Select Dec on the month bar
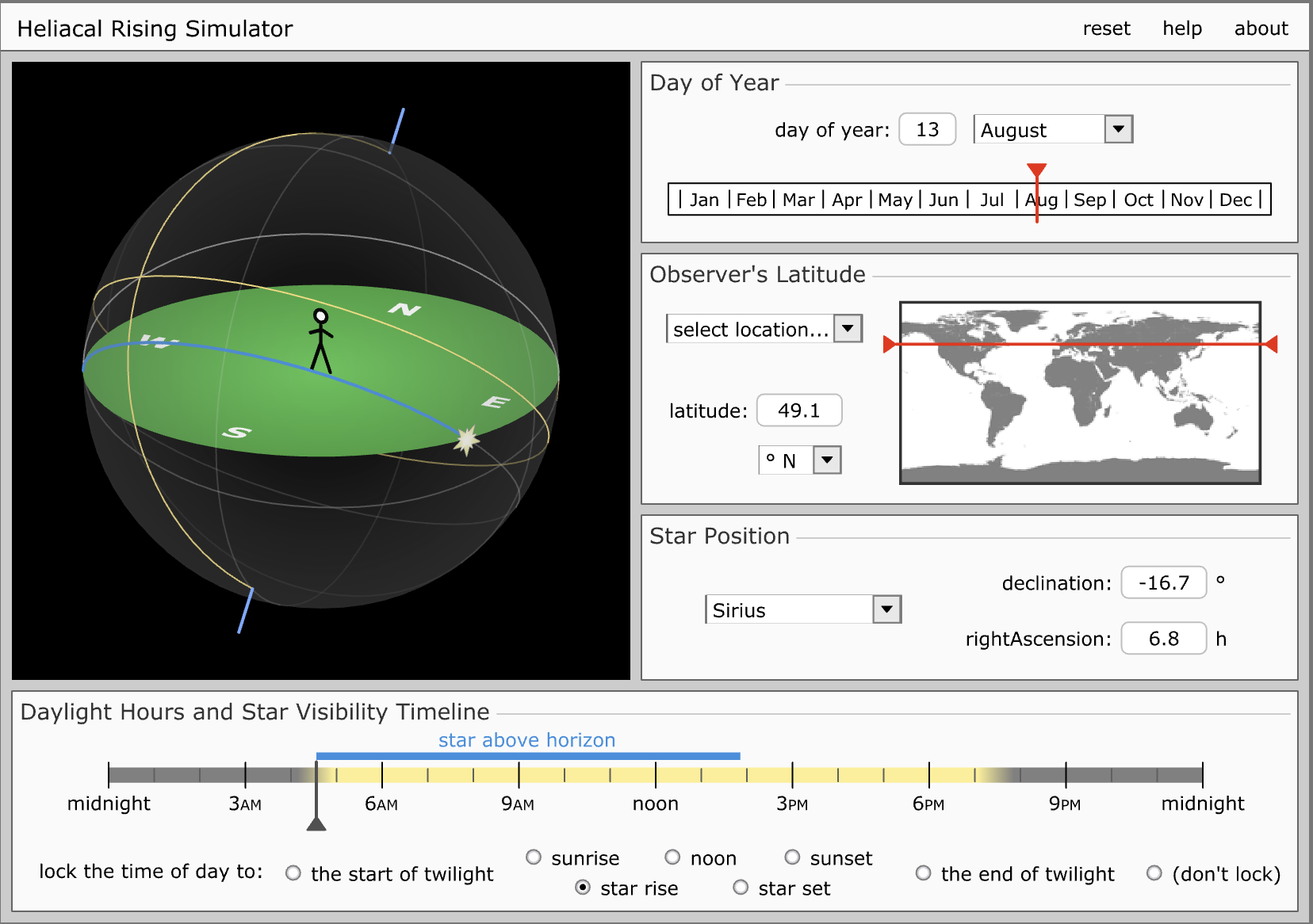 (1235, 200)
